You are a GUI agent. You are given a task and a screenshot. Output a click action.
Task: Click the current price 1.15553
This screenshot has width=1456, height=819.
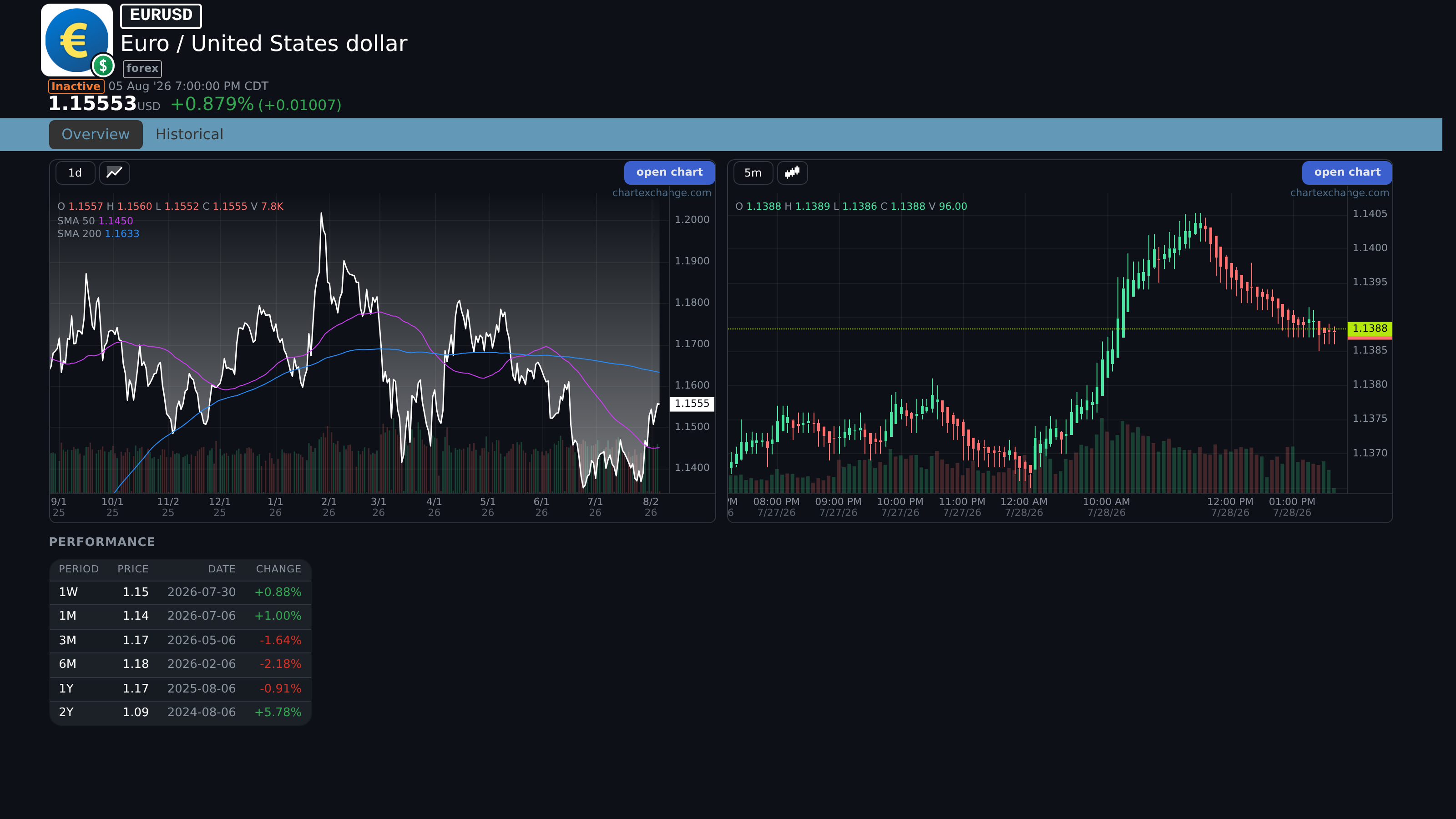tap(93, 104)
